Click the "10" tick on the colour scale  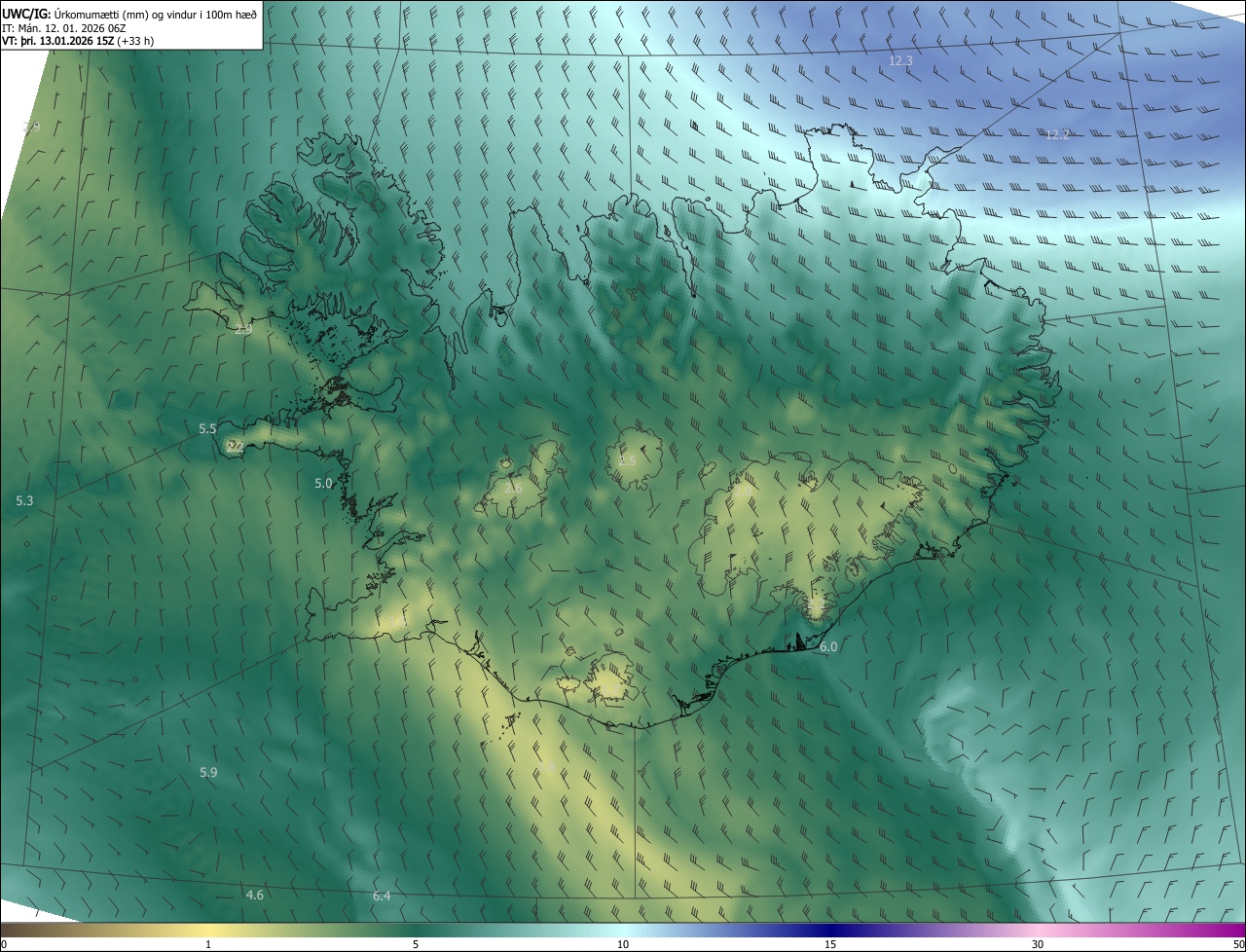point(623,945)
